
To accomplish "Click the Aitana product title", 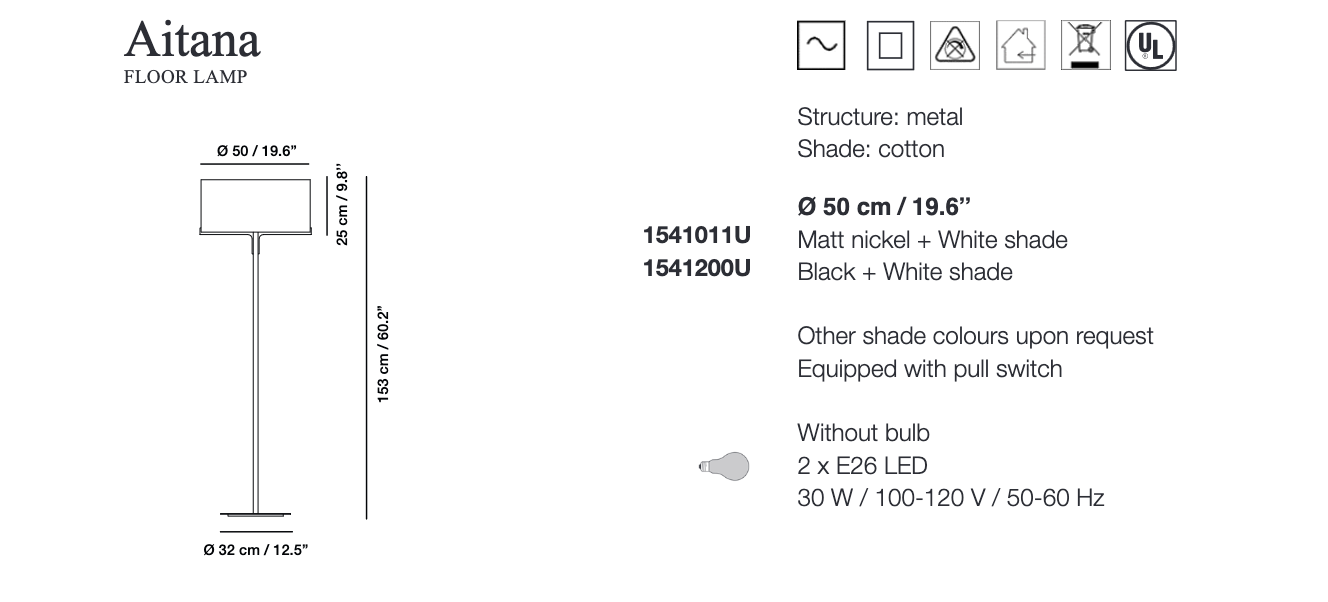I will [192, 40].
